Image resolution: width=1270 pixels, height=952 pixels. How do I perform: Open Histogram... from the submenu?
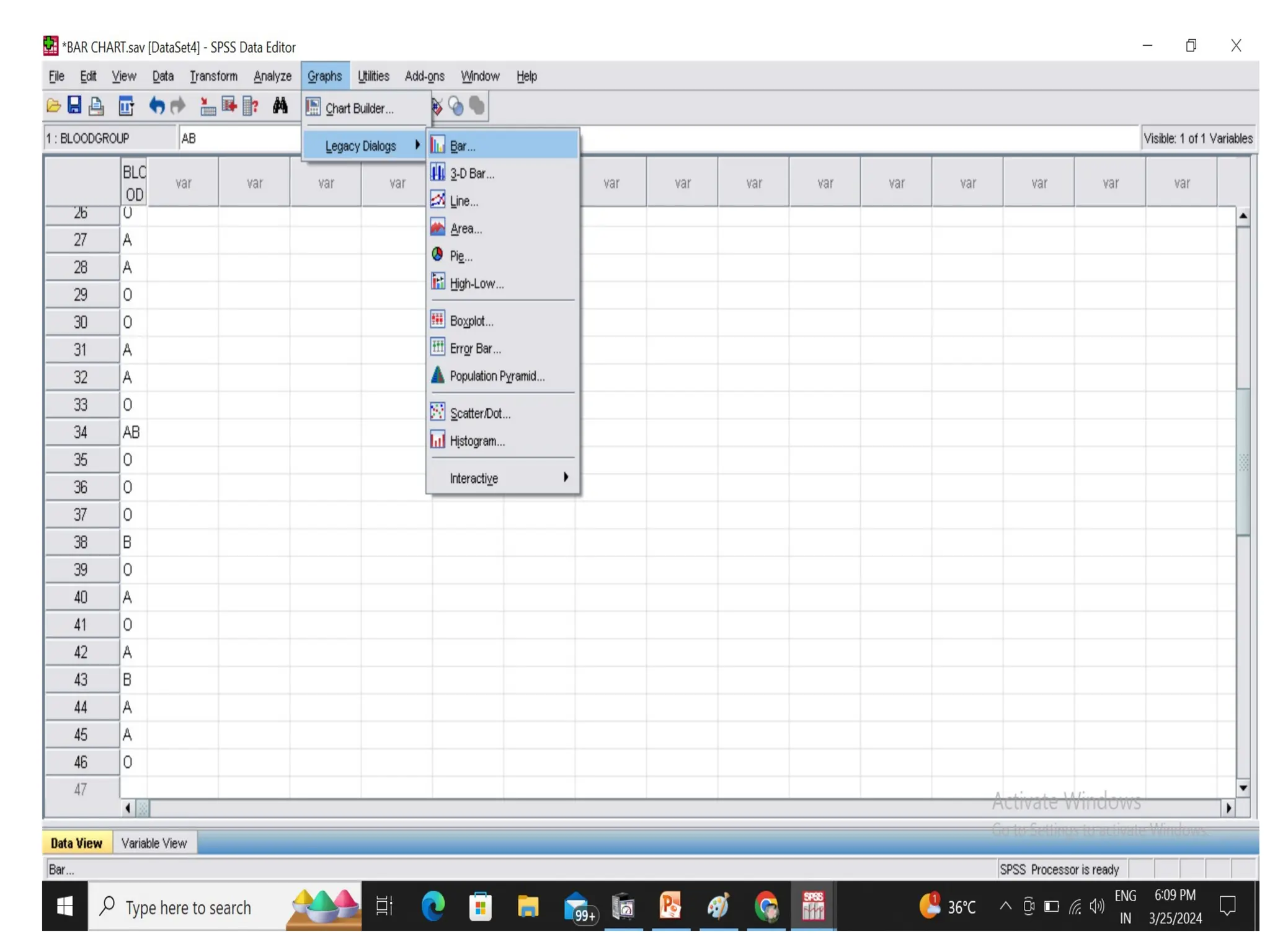[477, 441]
